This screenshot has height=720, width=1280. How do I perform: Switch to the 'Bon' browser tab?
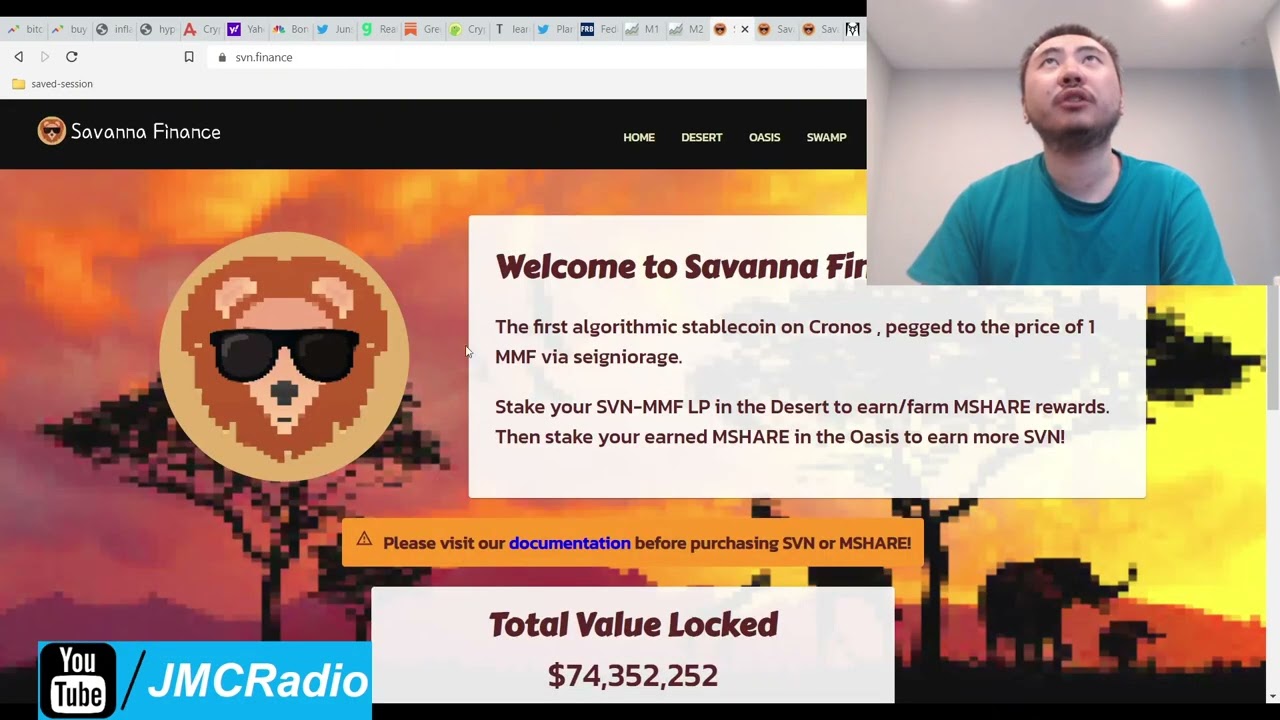pos(290,30)
